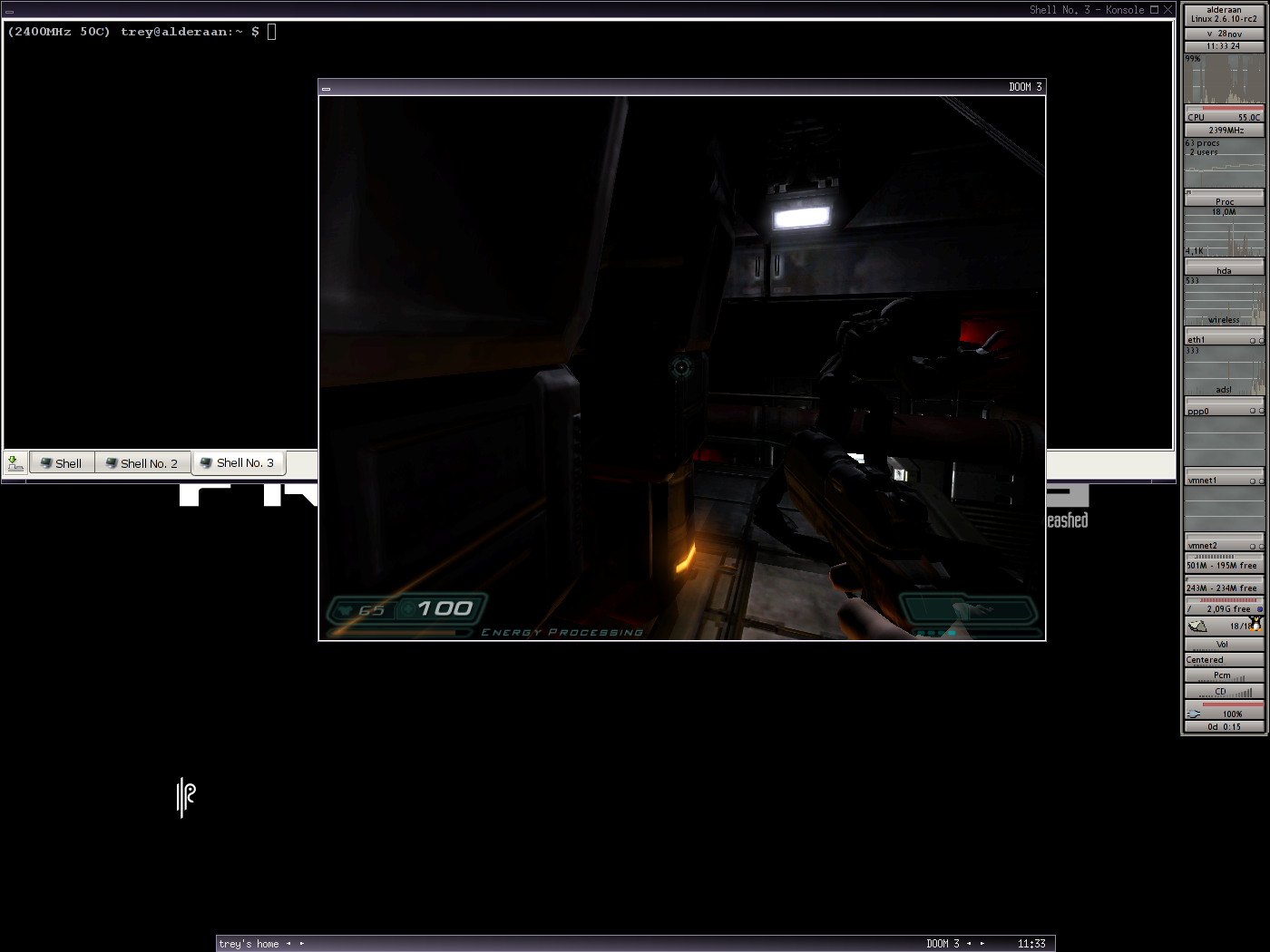Click the DOOM 3 health counter 100

(445, 608)
